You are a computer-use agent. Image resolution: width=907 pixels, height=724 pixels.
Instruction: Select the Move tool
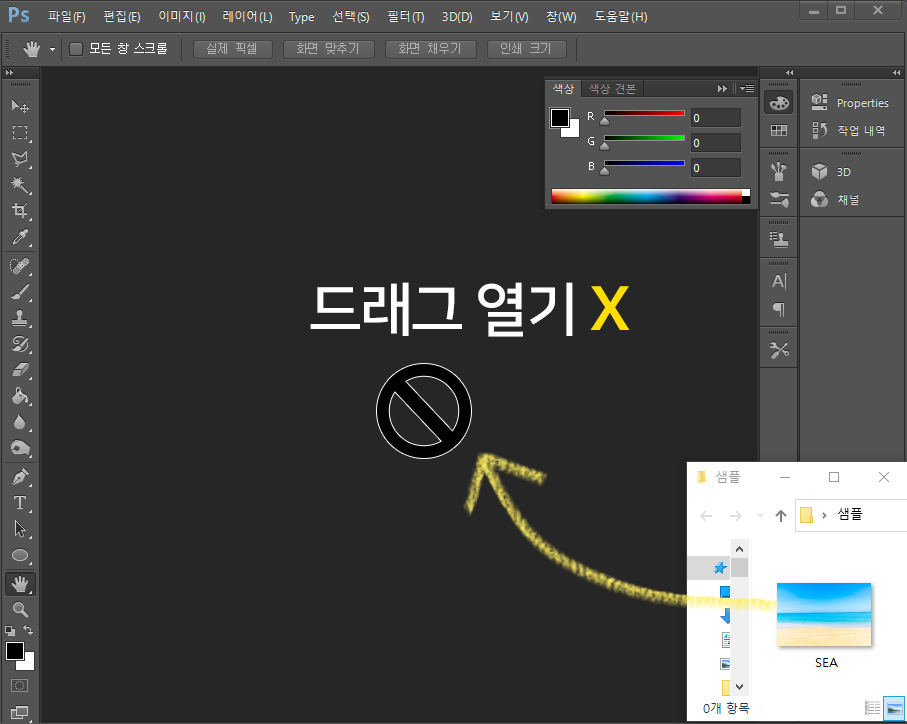(20, 106)
